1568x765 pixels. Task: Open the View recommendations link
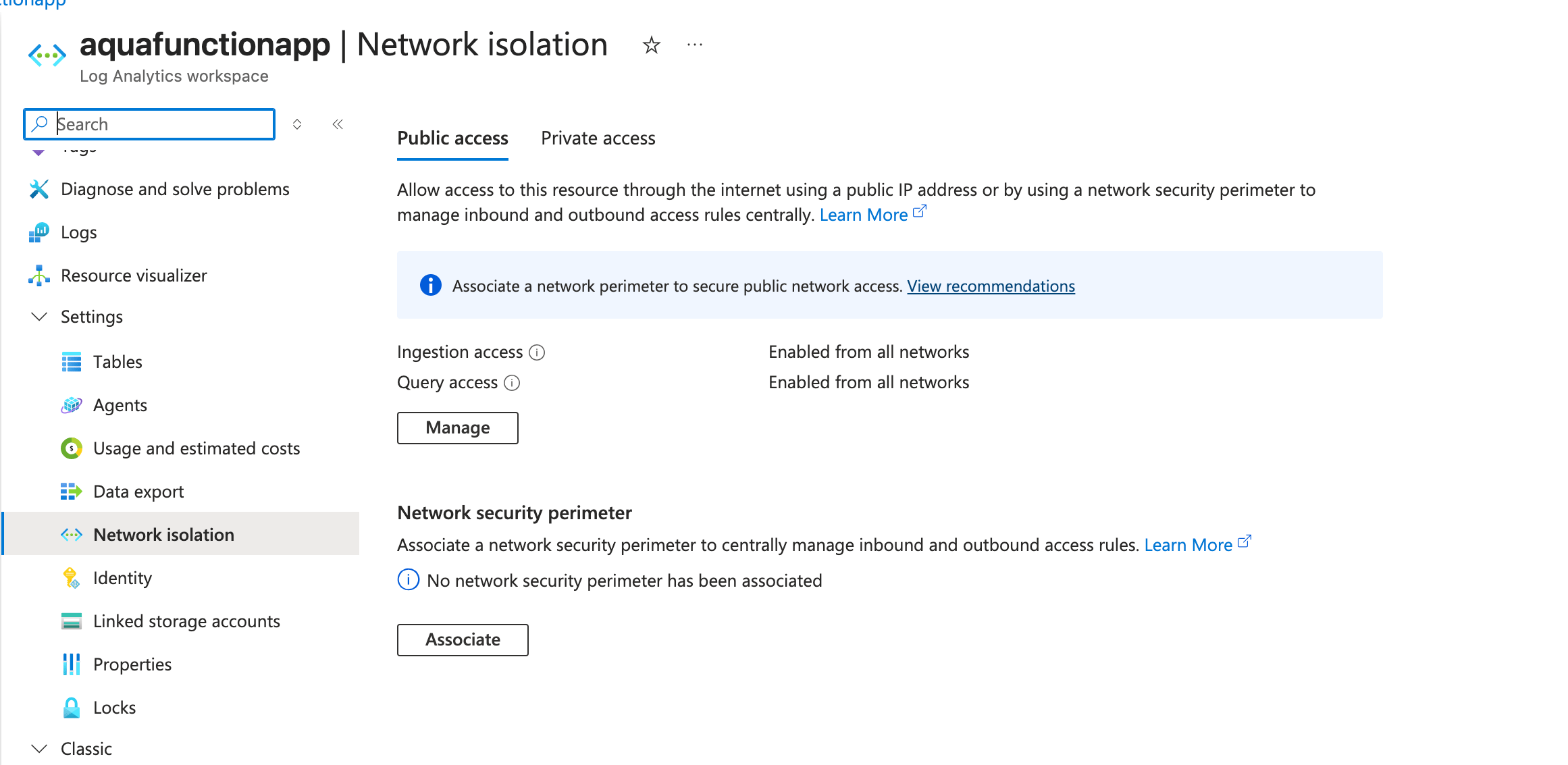[x=991, y=286]
